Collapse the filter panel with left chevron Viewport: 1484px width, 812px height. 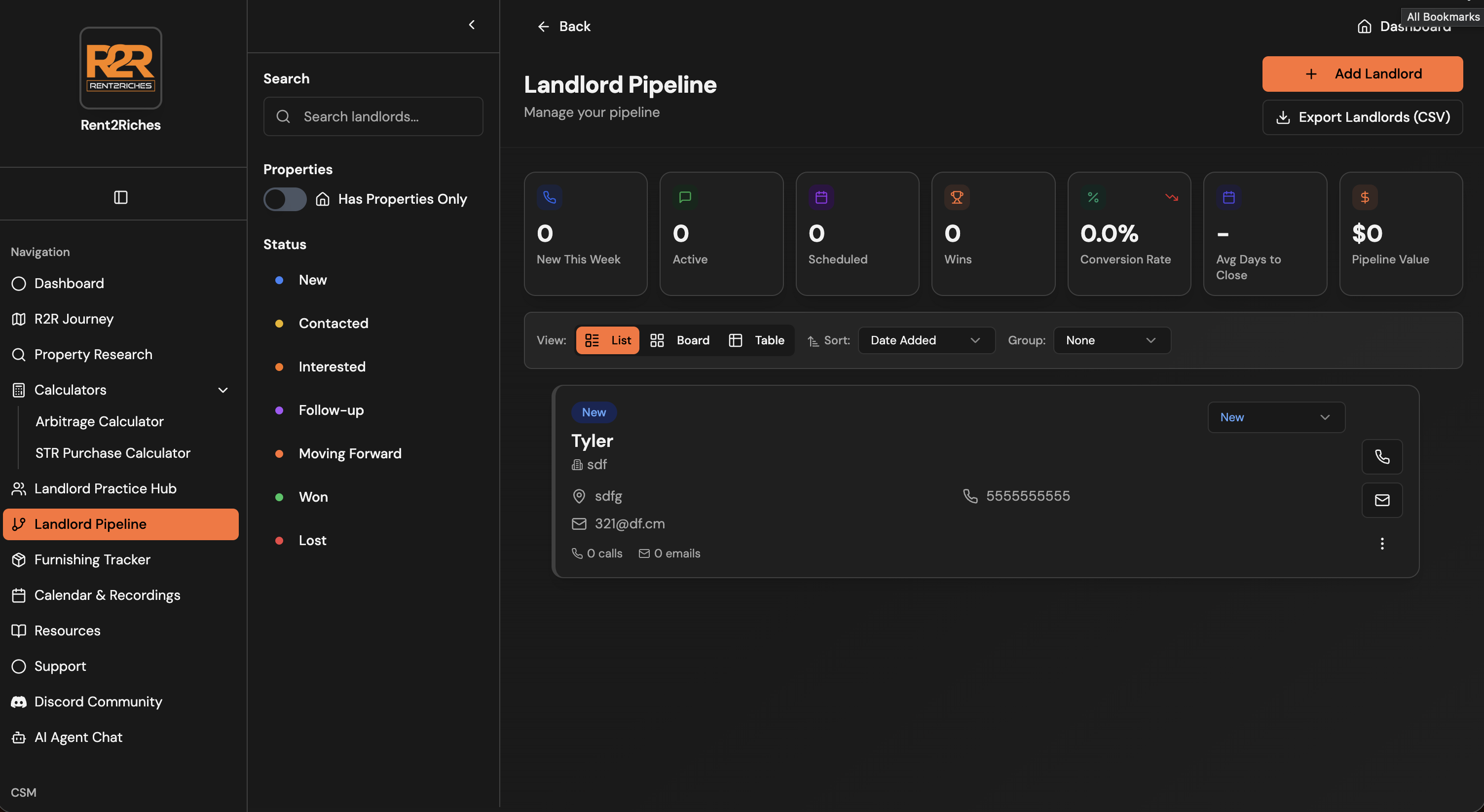pos(472,25)
